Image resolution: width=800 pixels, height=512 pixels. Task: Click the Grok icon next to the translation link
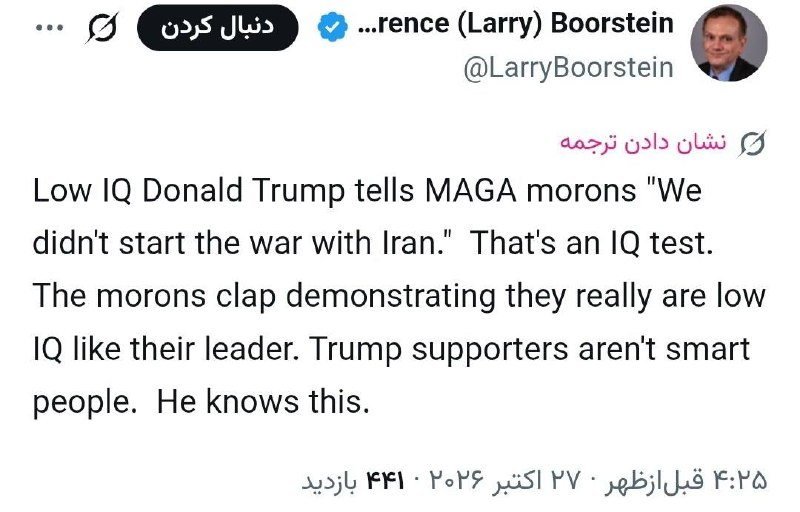pos(753,144)
